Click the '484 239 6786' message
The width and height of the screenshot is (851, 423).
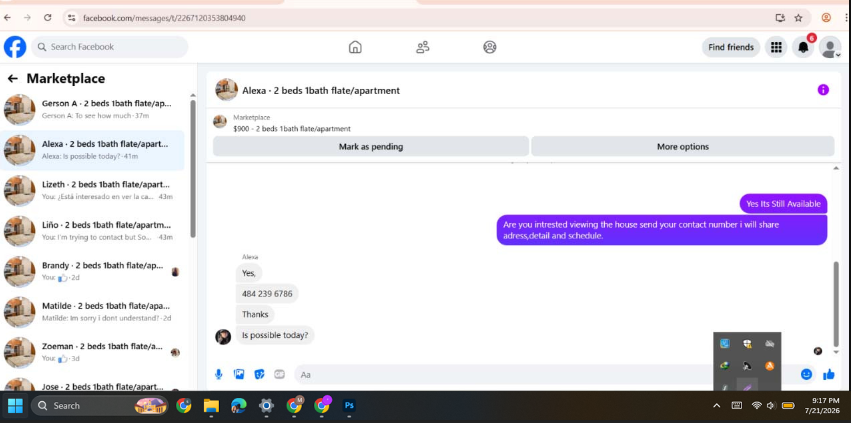[267, 294]
